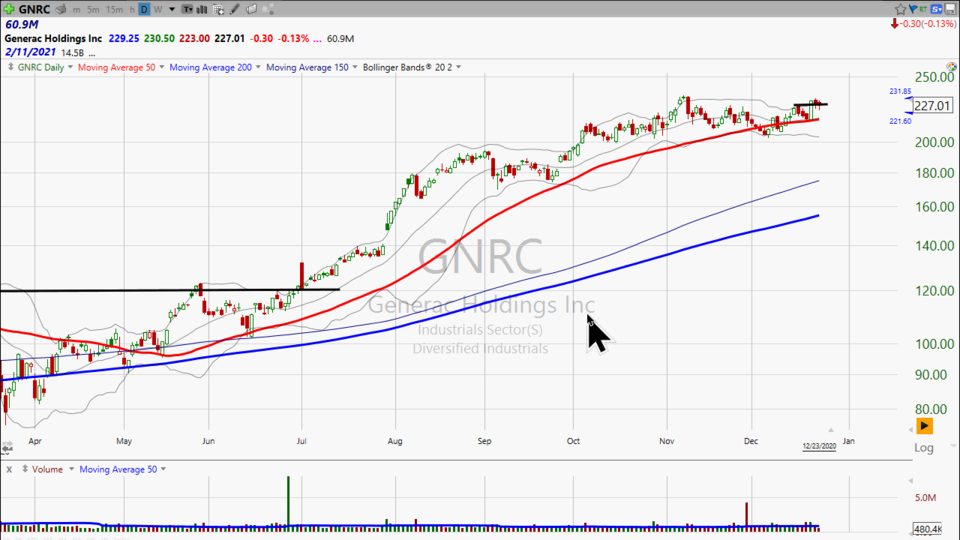The image size is (960, 540).
Task: Click the orange play button near Log
Action: (x=924, y=426)
